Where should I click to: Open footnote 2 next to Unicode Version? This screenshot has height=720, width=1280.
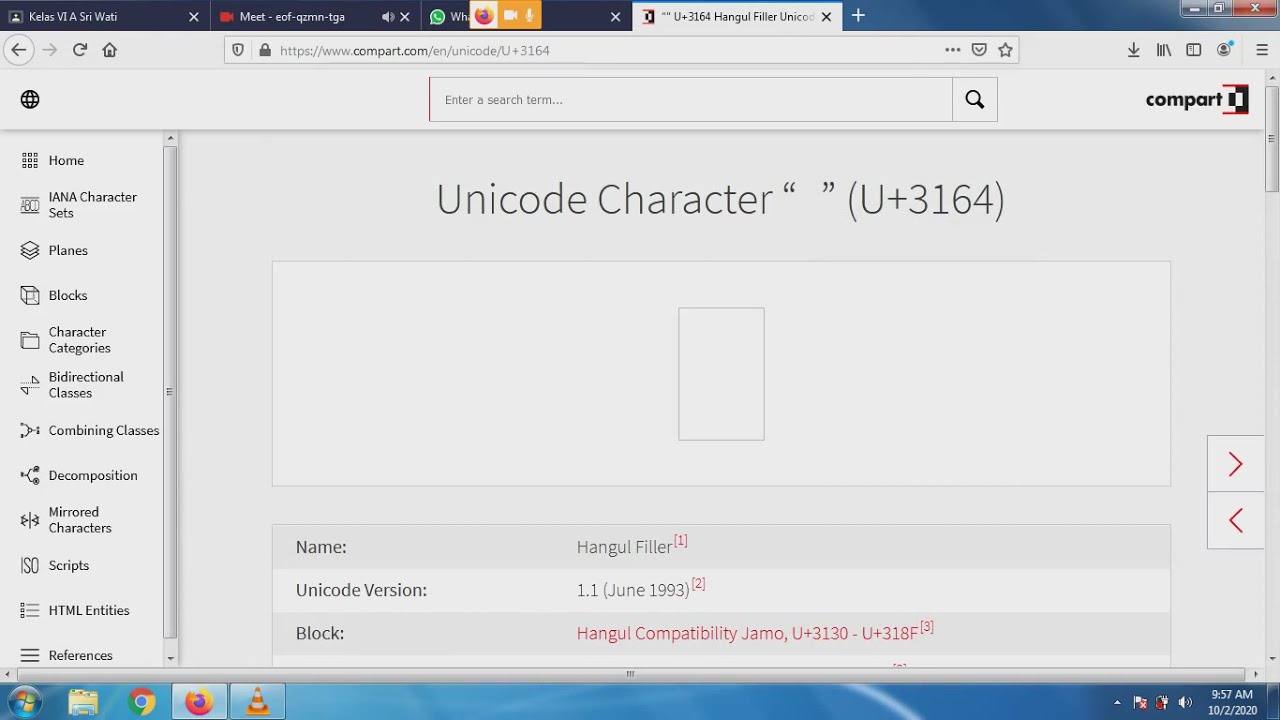(698, 584)
